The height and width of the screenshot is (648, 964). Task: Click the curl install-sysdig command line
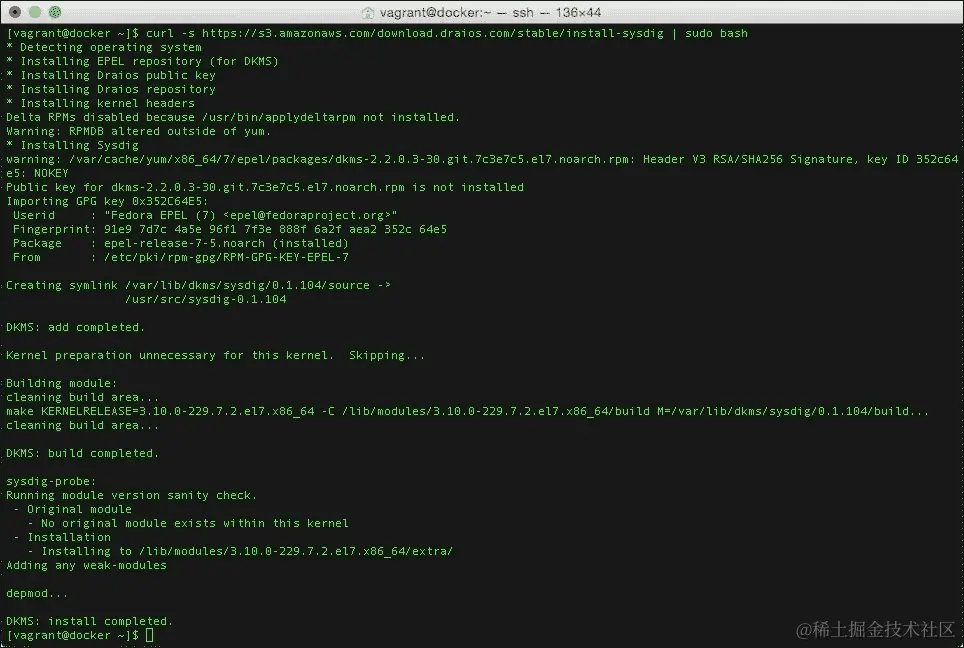377,33
